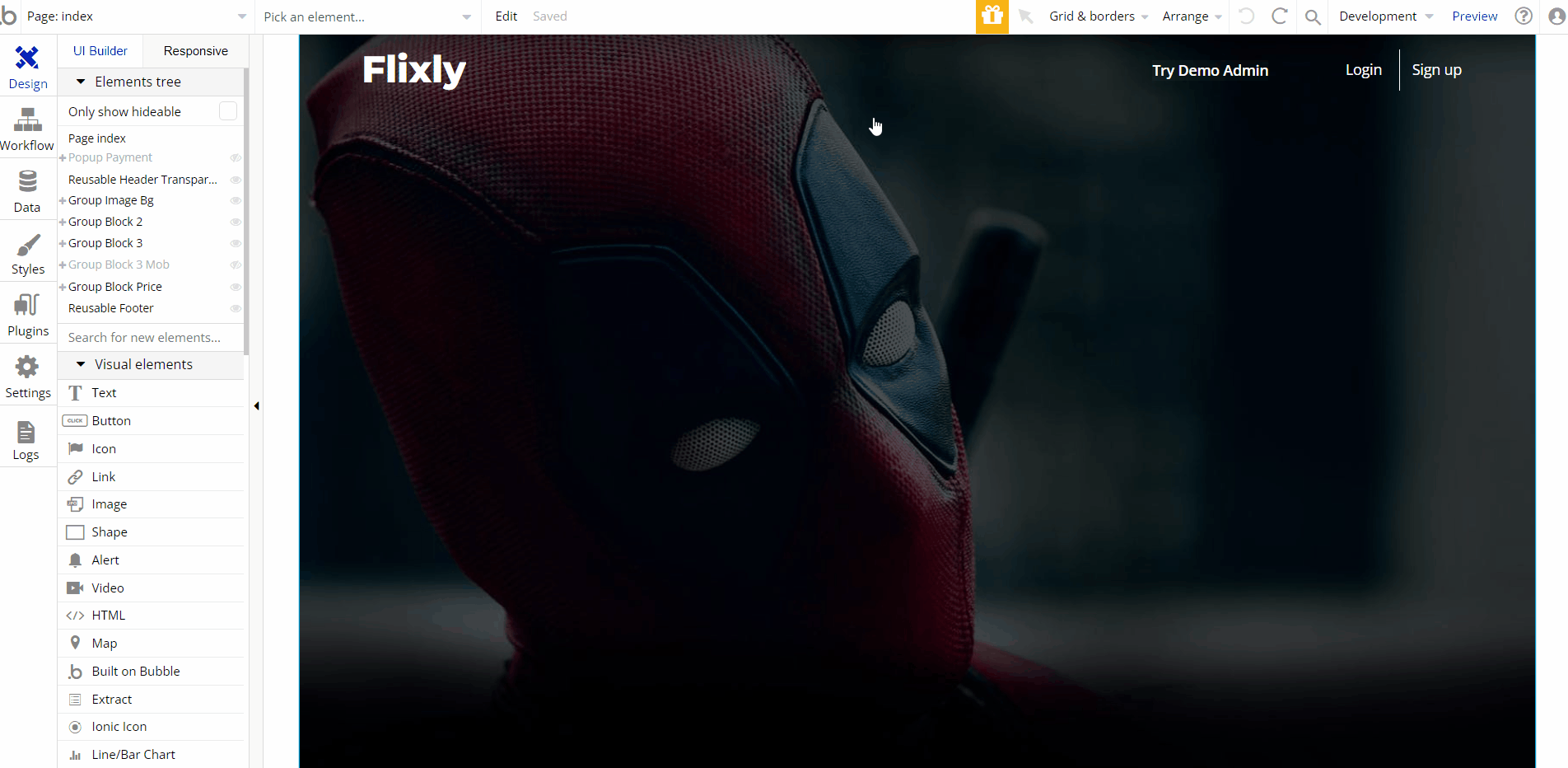Click the Flixly logo text

click(x=414, y=70)
